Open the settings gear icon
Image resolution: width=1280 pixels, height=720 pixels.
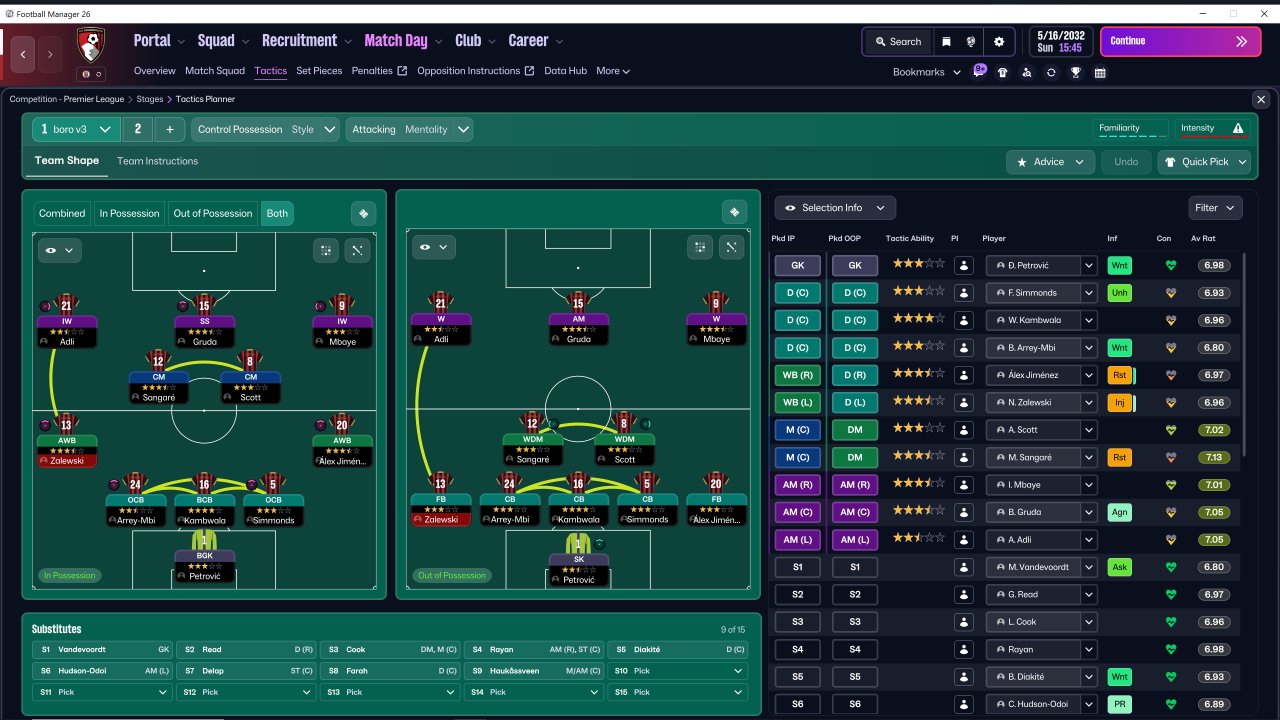tap(998, 42)
